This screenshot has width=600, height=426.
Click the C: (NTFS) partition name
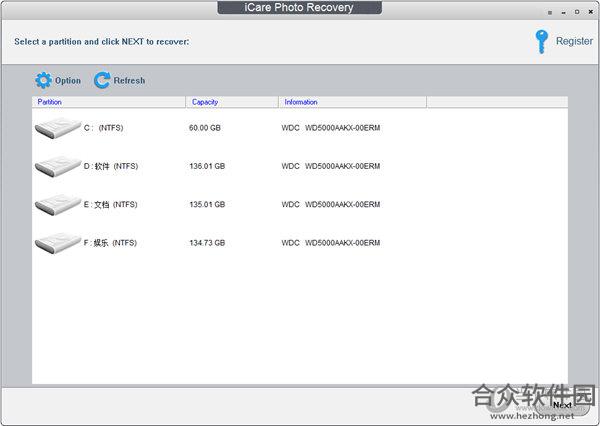pos(103,128)
